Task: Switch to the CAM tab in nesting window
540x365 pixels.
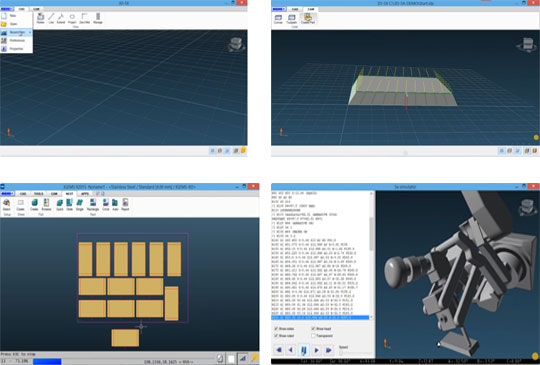Action: click(x=54, y=194)
